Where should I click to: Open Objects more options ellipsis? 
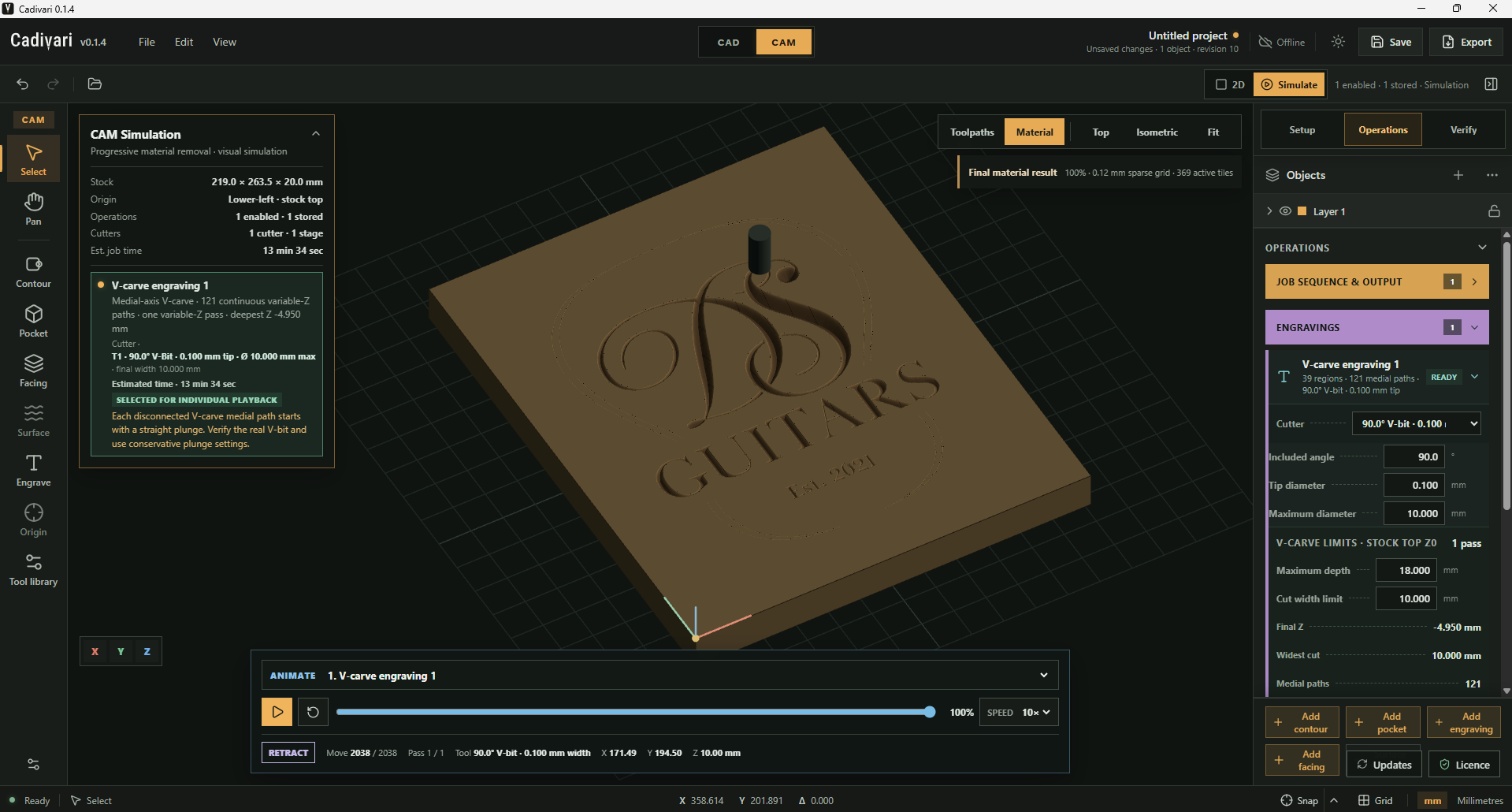click(1492, 175)
